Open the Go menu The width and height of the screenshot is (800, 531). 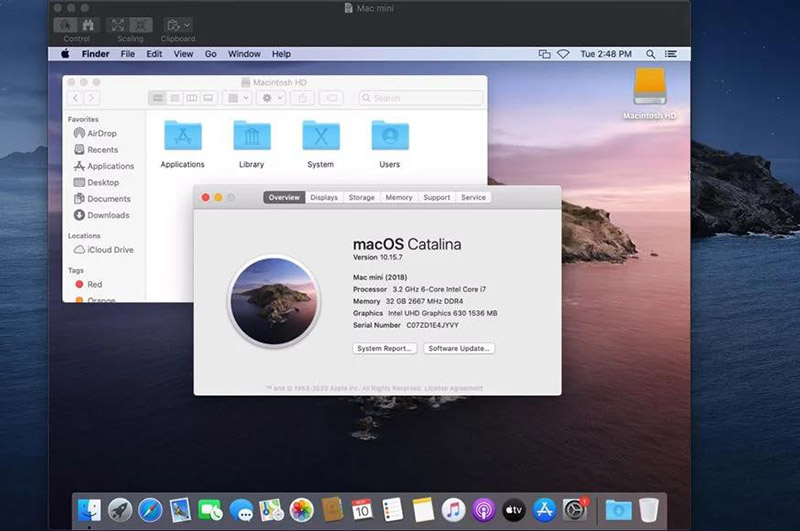[x=211, y=54]
